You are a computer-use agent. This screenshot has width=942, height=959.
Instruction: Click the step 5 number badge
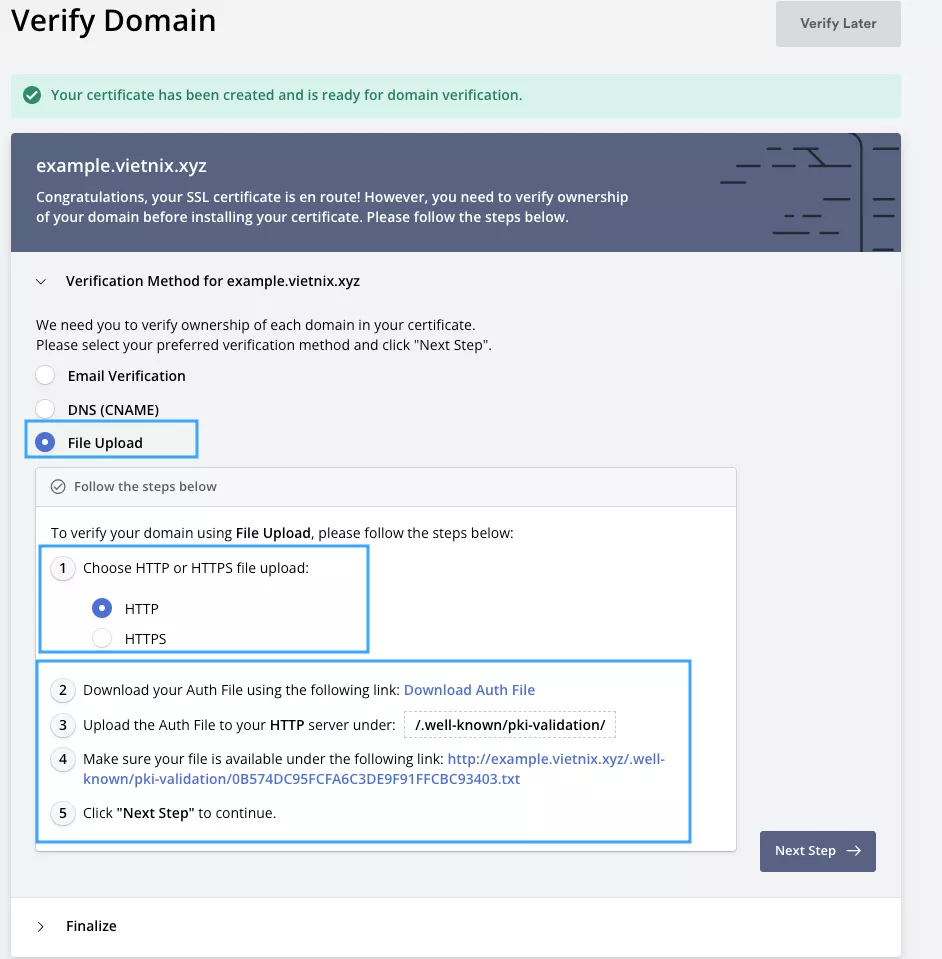pyautogui.click(x=63, y=813)
